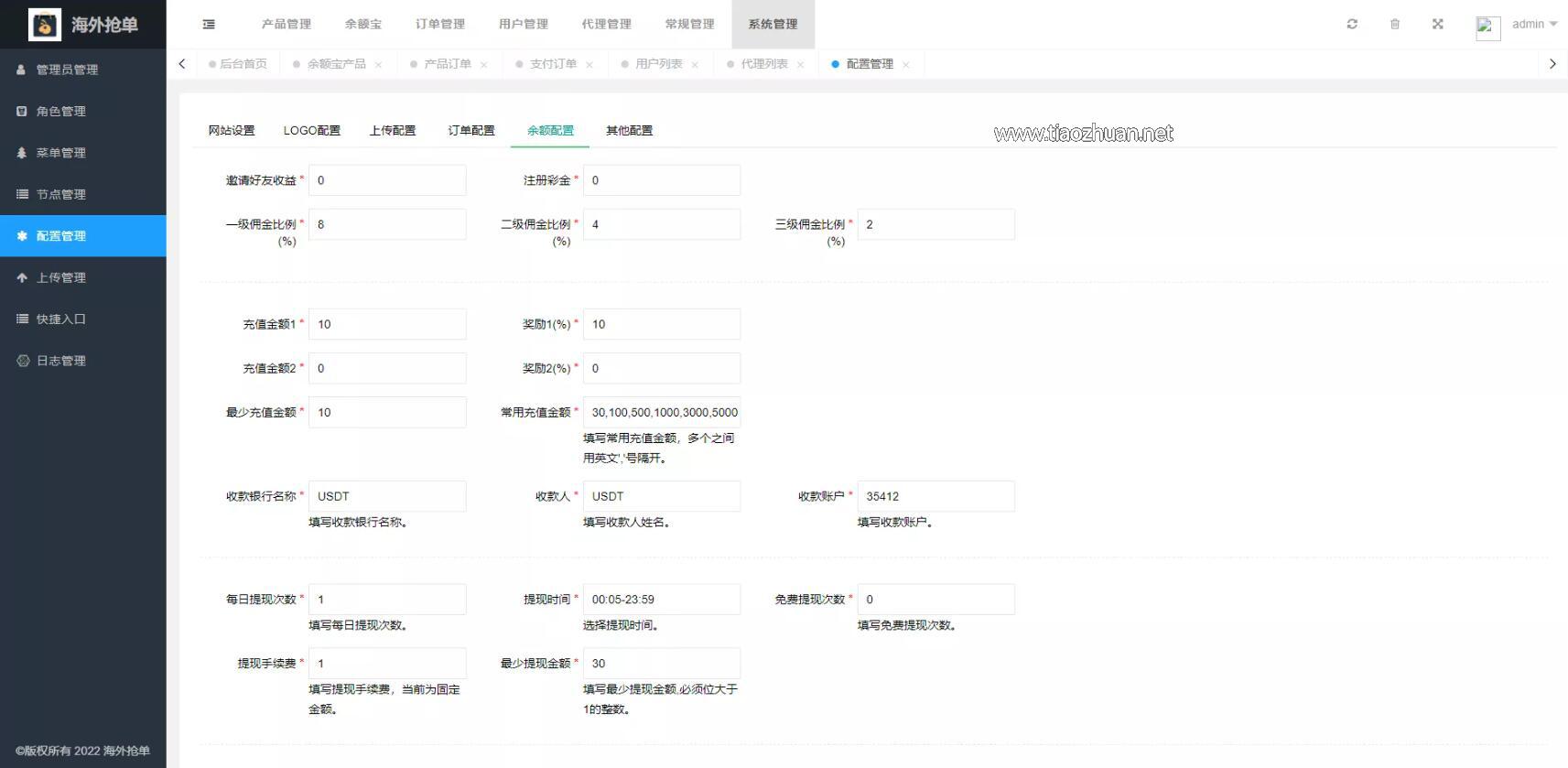Click the refresh icon in top bar
This screenshot has width=1568, height=768.
click(1352, 25)
